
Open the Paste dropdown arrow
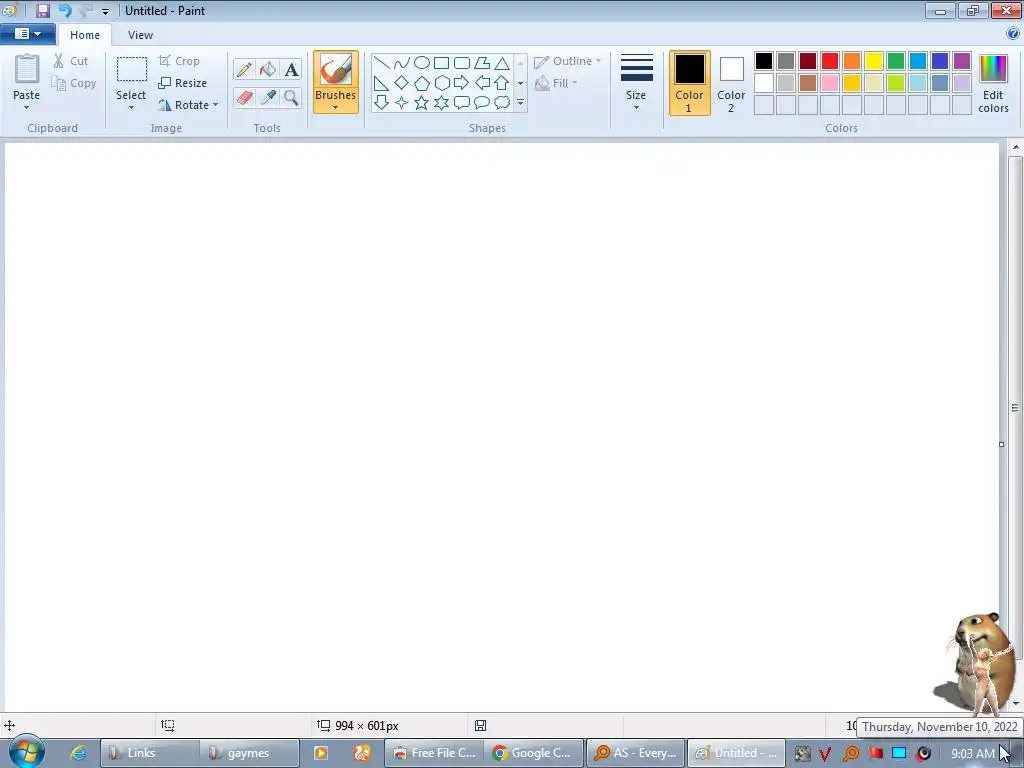click(x=26, y=108)
